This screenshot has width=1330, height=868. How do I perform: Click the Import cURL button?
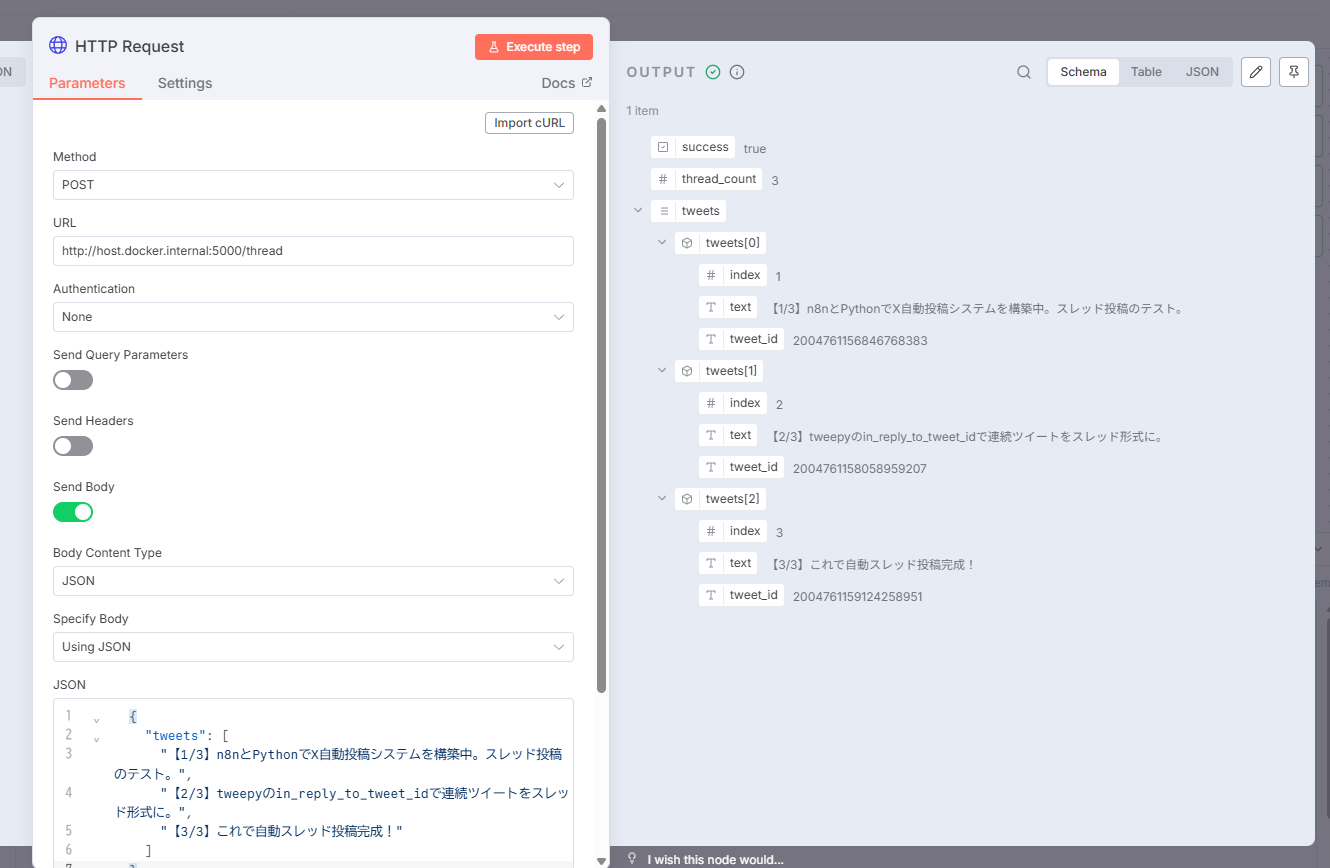529,123
